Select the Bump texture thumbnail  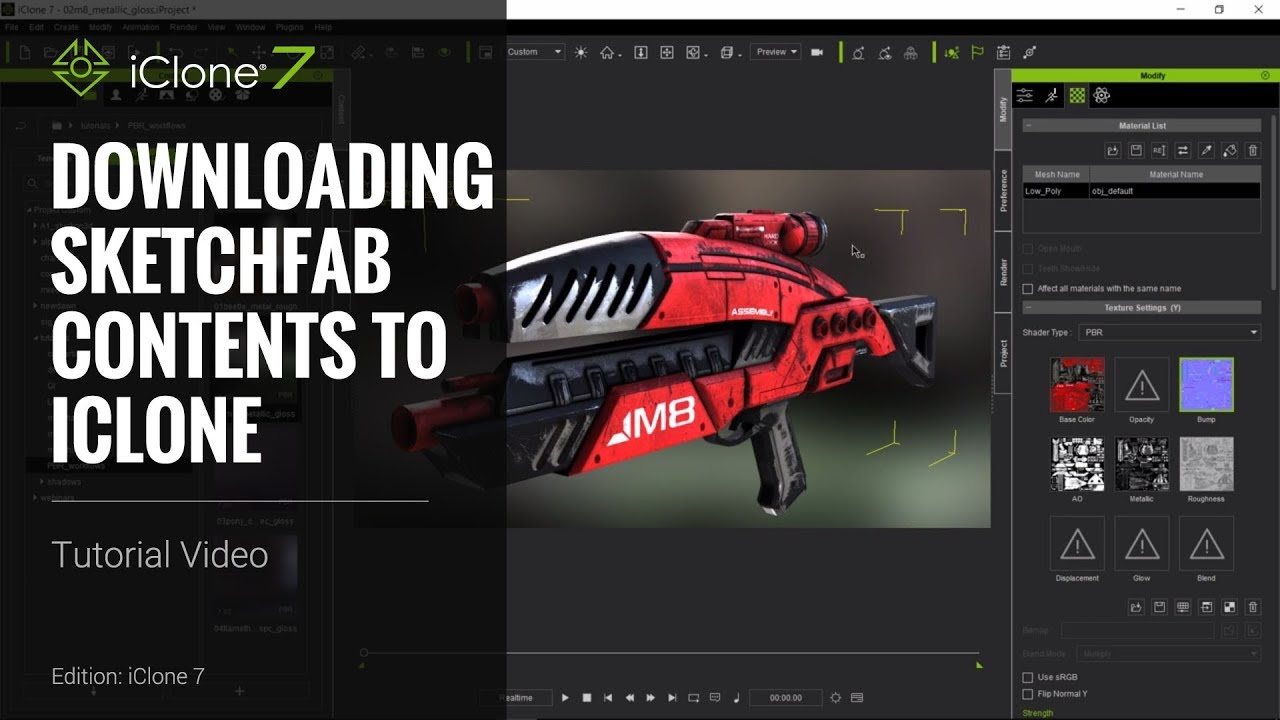point(1206,384)
